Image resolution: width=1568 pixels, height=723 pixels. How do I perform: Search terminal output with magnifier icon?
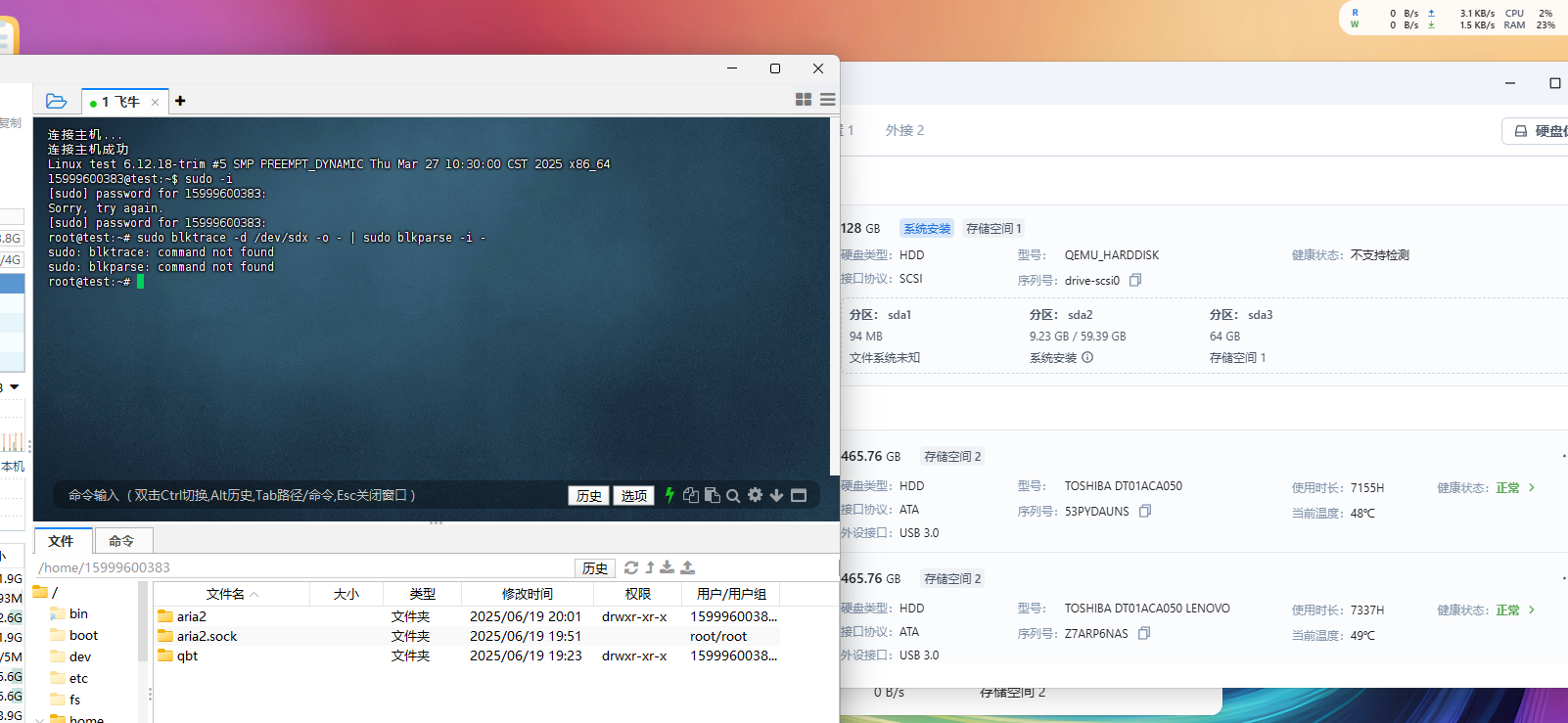pyautogui.click(x=733, y=496)
